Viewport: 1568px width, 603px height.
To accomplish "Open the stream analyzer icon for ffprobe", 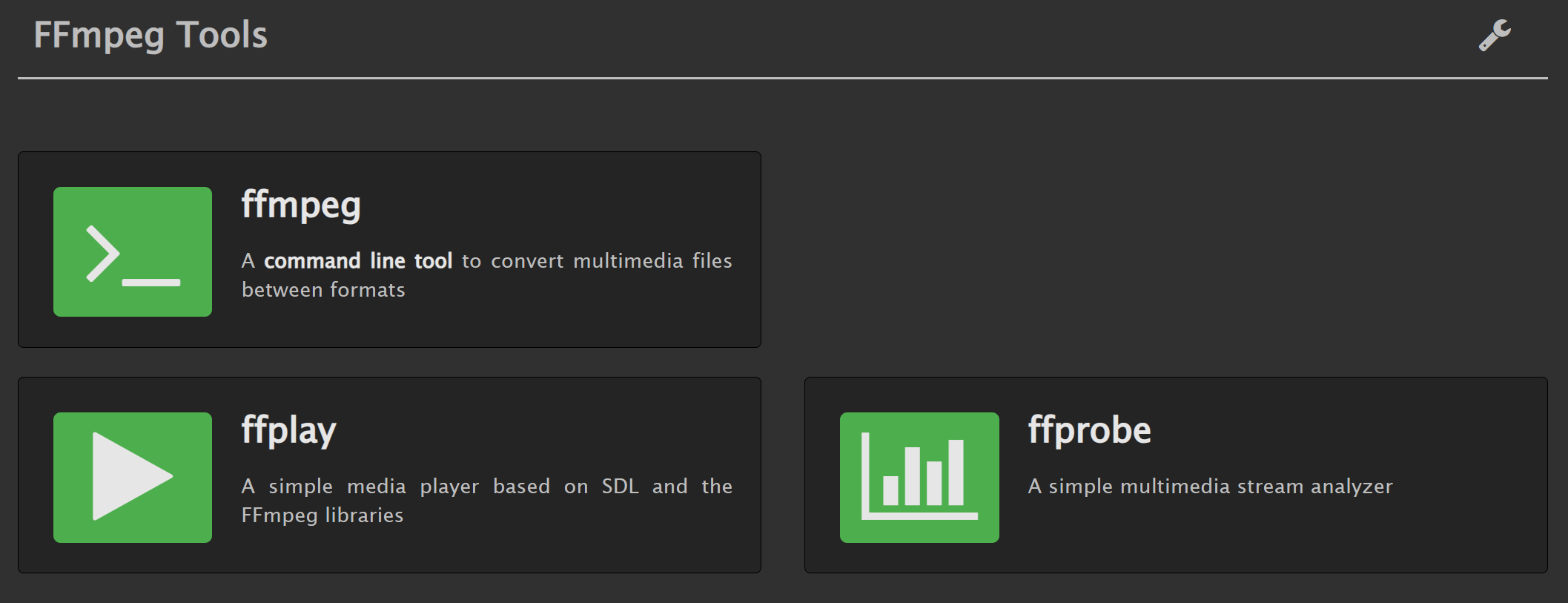I will pyautogui.click(x=919, y=478).
